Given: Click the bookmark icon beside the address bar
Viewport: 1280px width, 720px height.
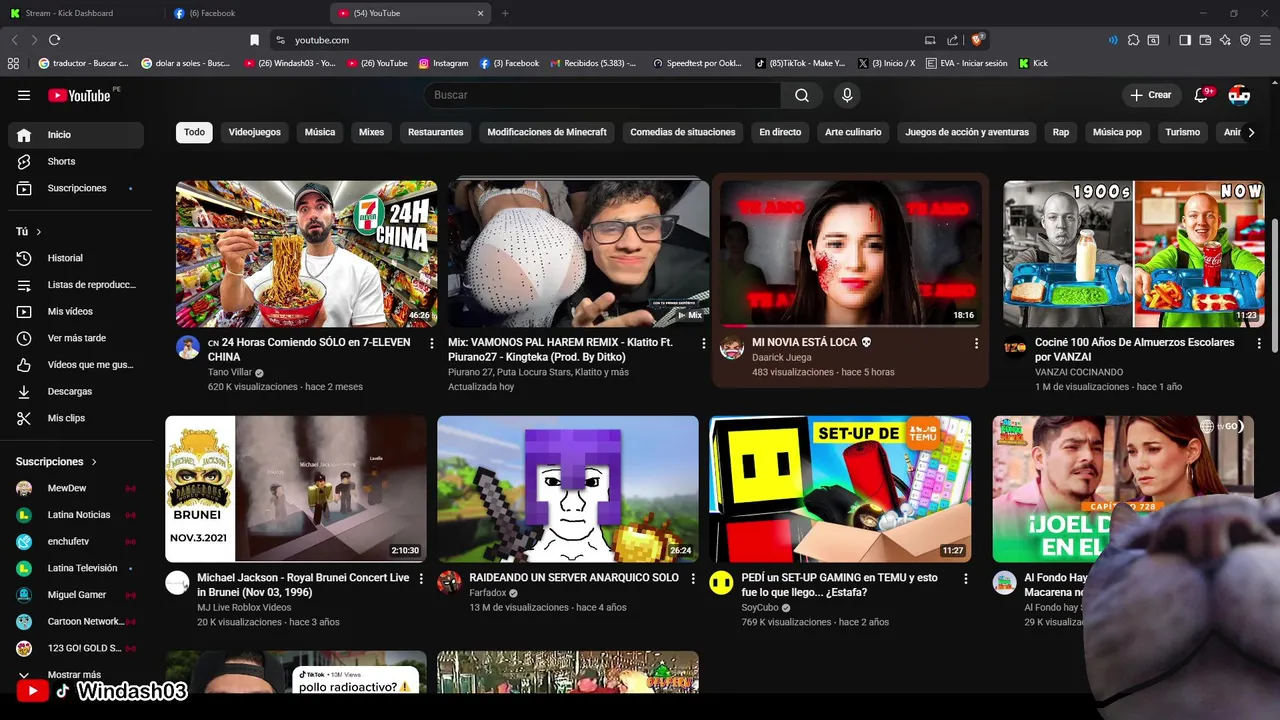Looking at the screenshot, I should (x=254, y=40).
